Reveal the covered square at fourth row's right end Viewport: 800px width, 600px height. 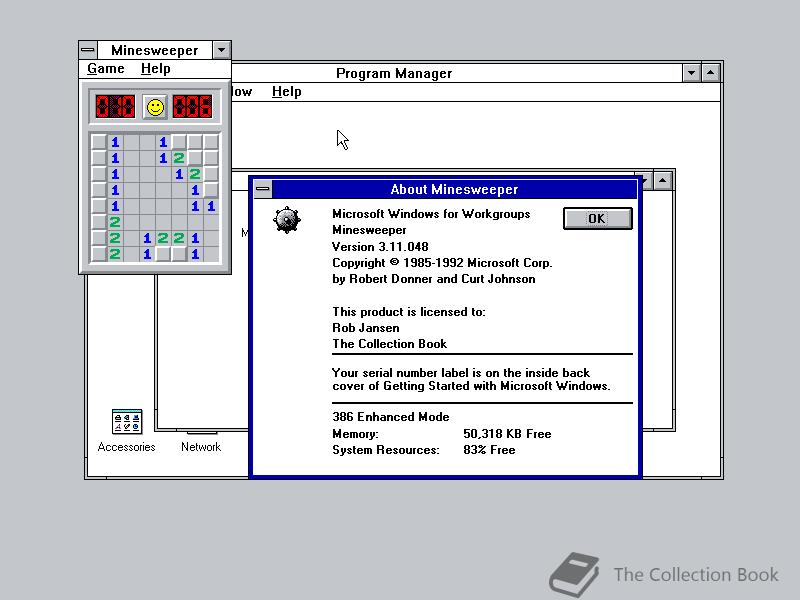point(211,190)
